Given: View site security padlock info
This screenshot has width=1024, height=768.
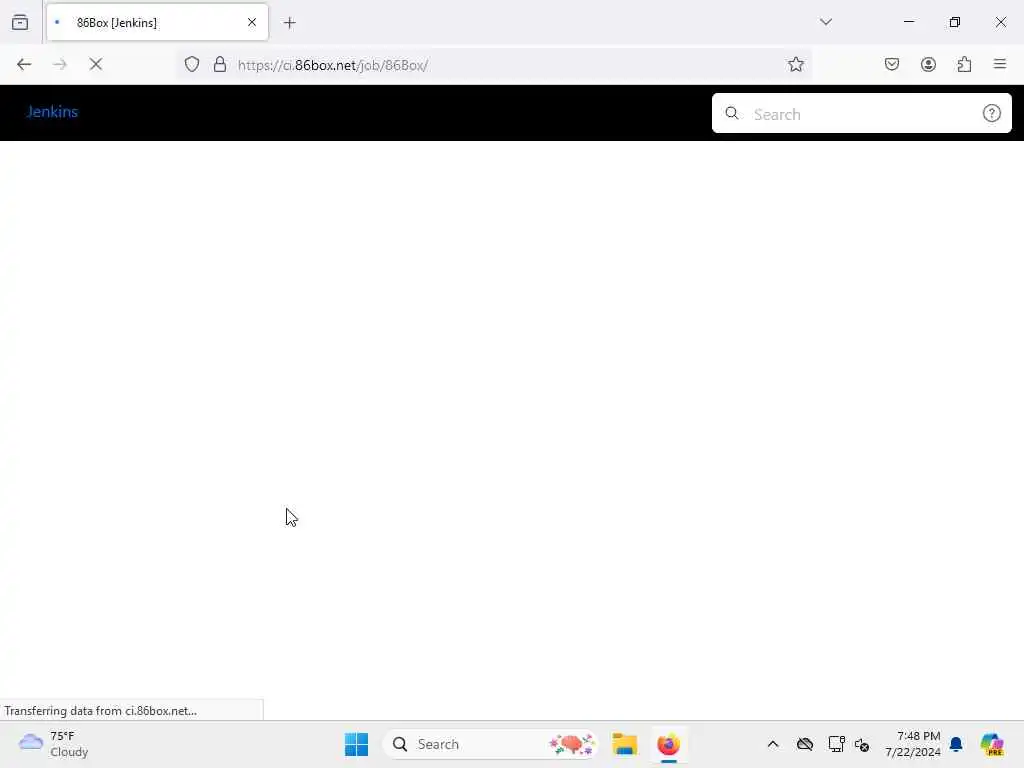Looking at the screenshot, I should pos(220,64).
